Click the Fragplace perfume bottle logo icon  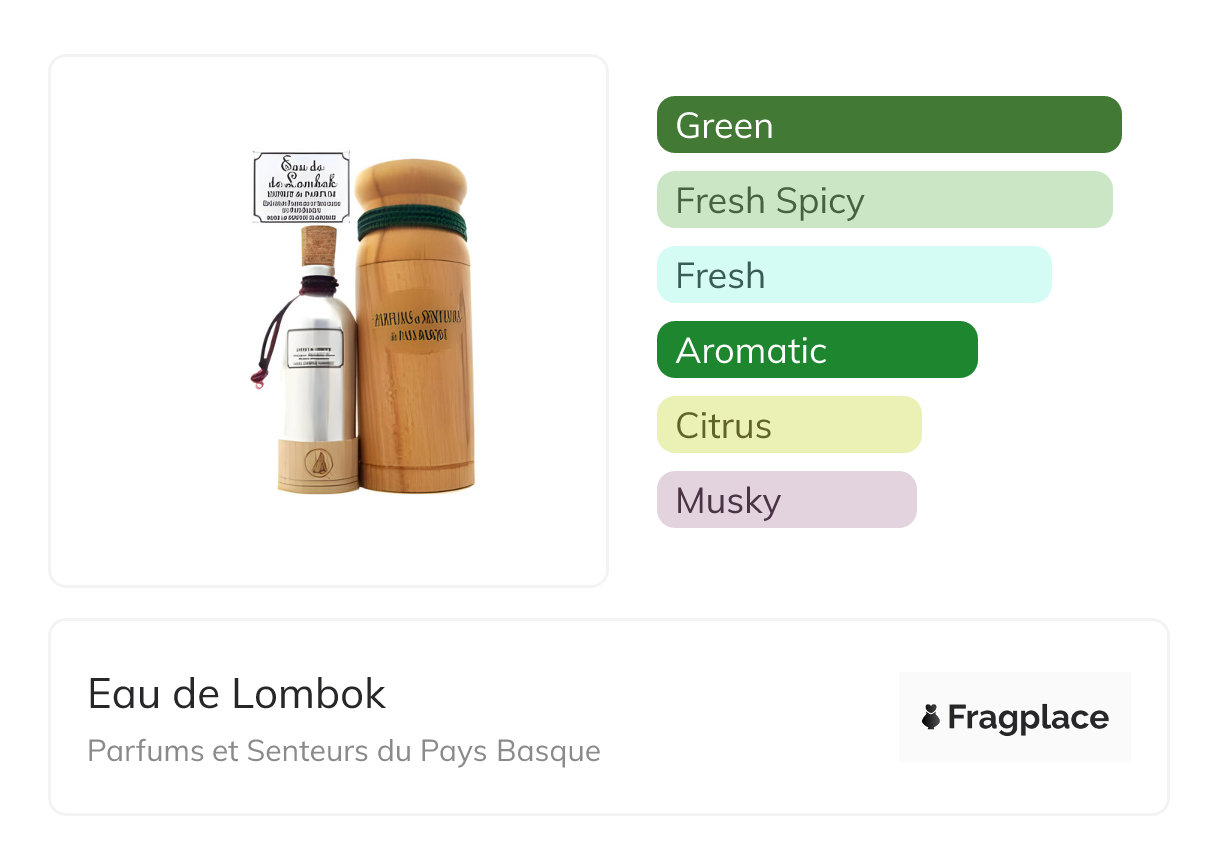931,717
